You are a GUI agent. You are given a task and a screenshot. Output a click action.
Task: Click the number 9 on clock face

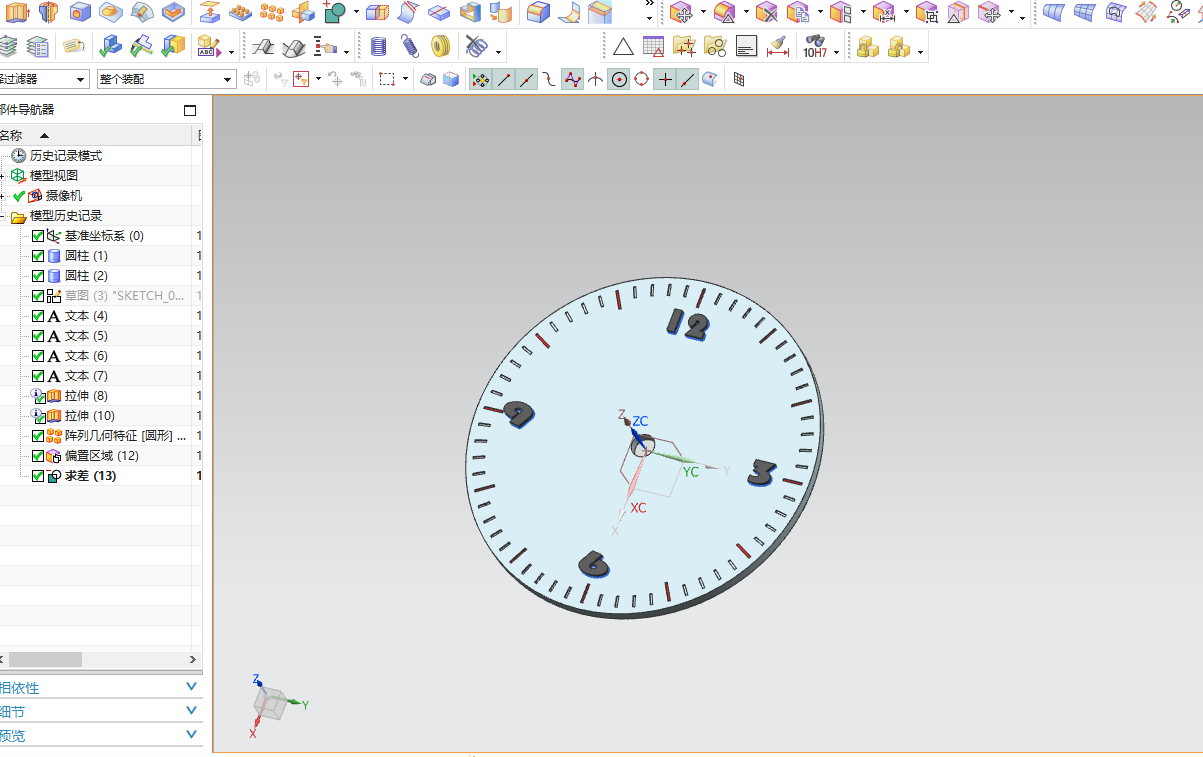click(x=518, y=415)
